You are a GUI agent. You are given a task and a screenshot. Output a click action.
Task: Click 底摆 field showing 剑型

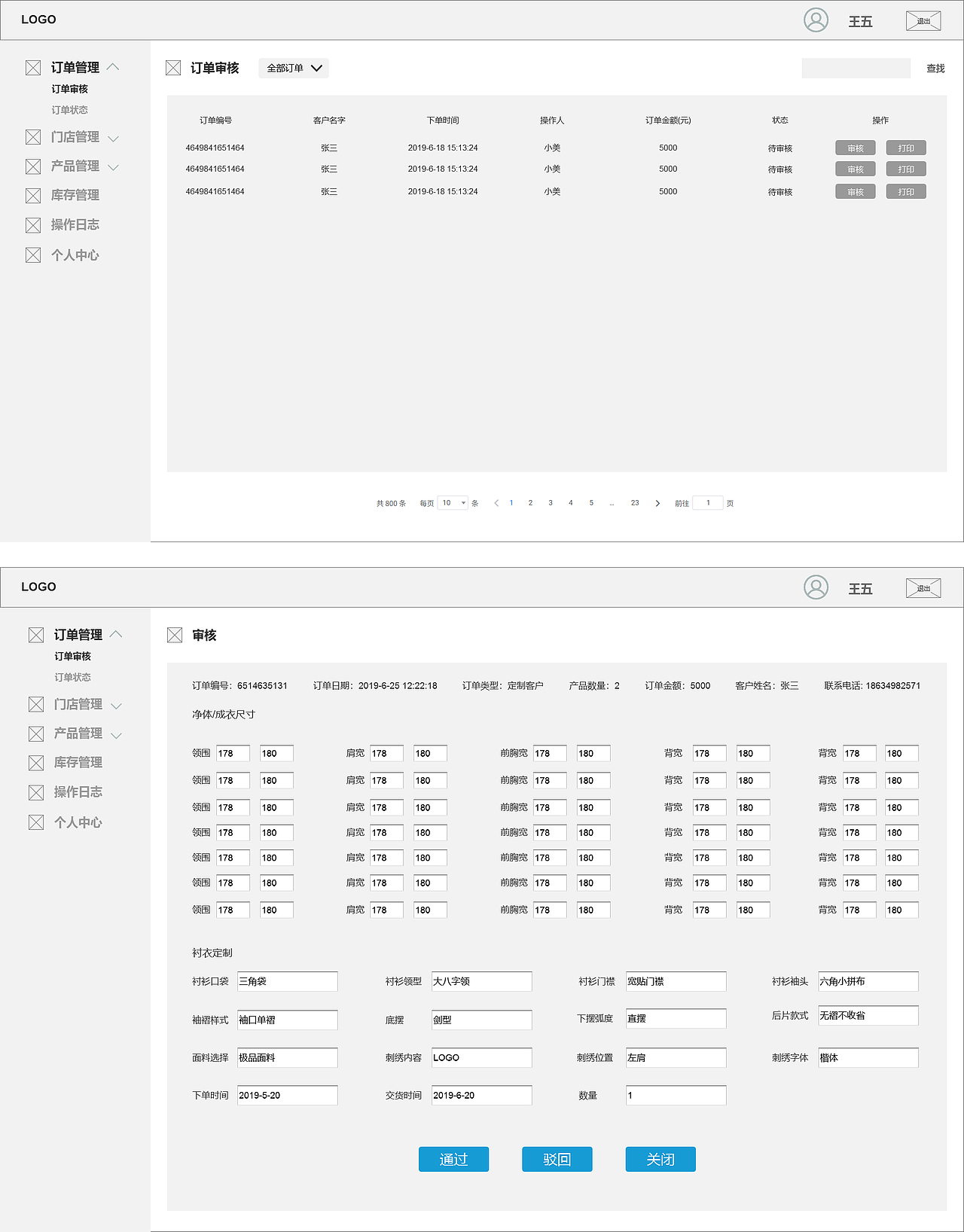(x=482, y=1020)
